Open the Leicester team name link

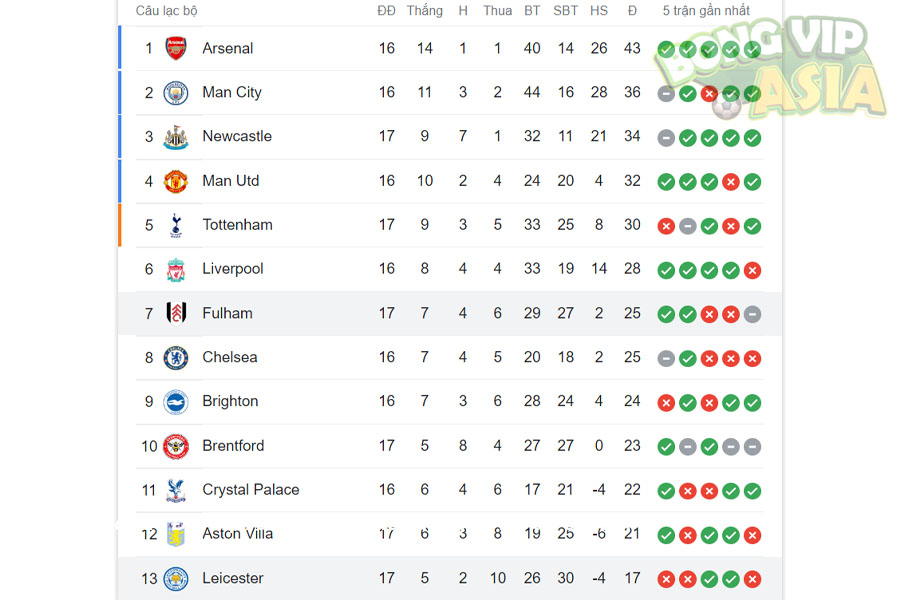[235, 578]
